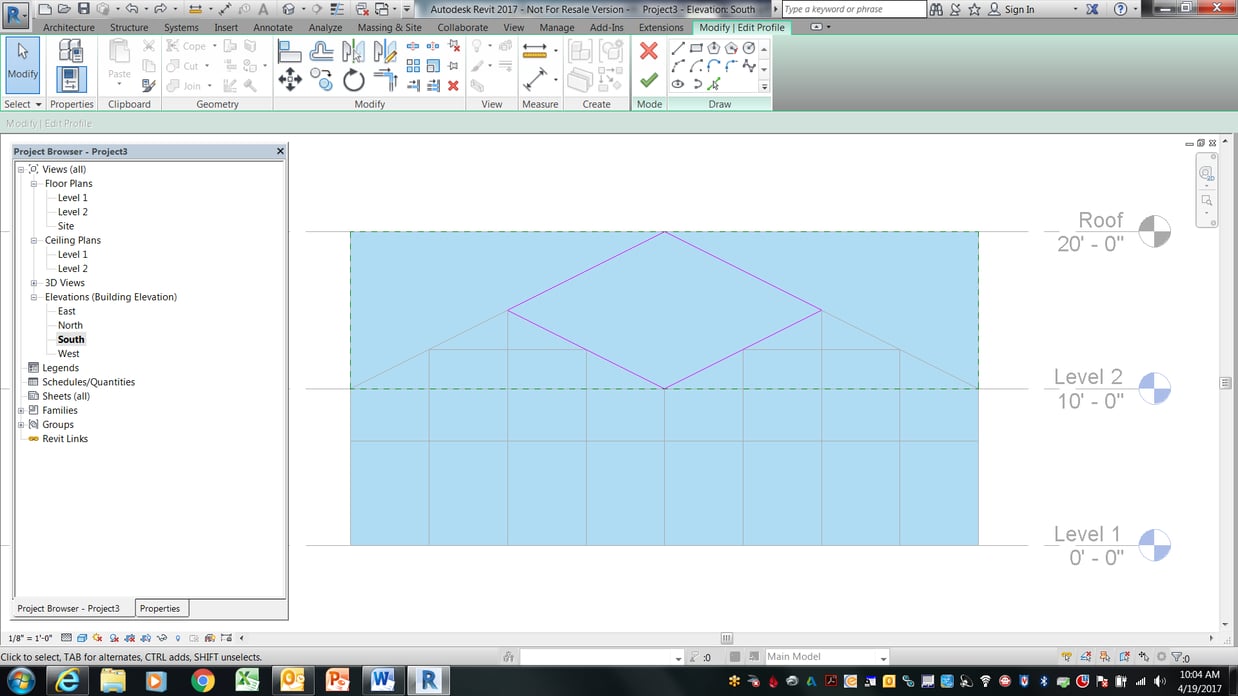
Task: Switch to the Properties panel tab
Action: tap(160, 608)
